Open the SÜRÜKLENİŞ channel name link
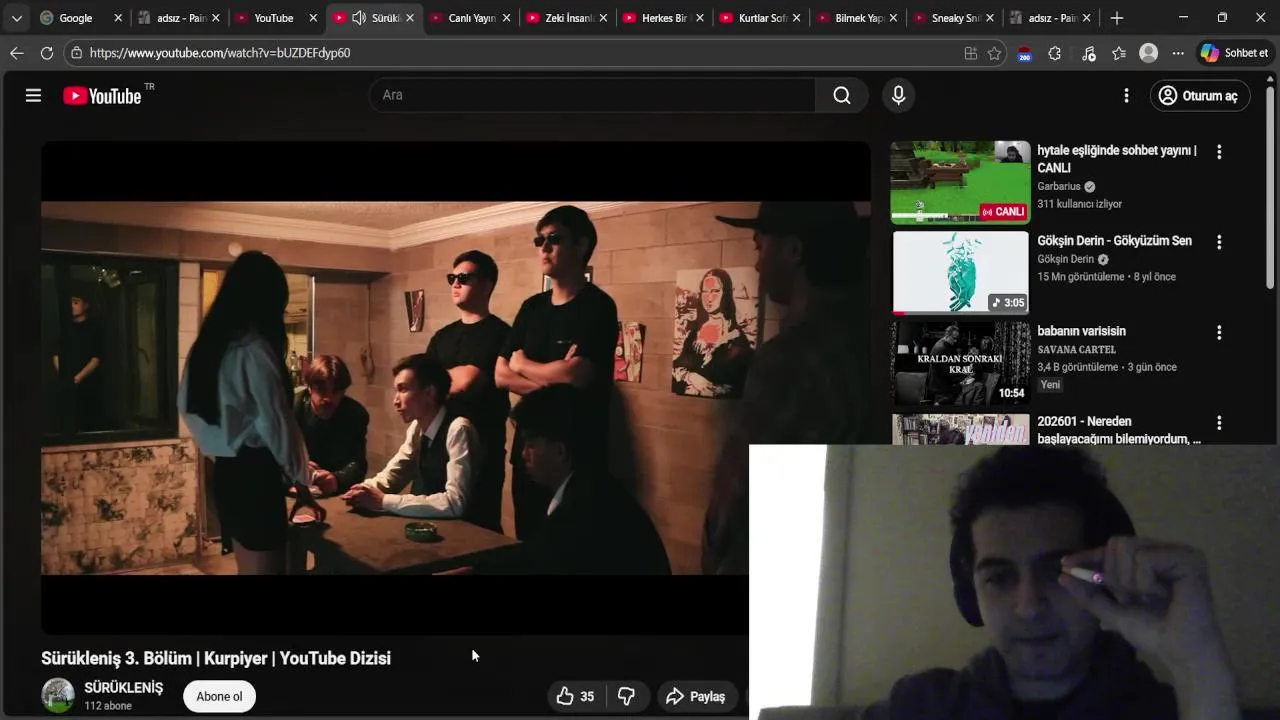1280x720 pixels. coord(124,688)
